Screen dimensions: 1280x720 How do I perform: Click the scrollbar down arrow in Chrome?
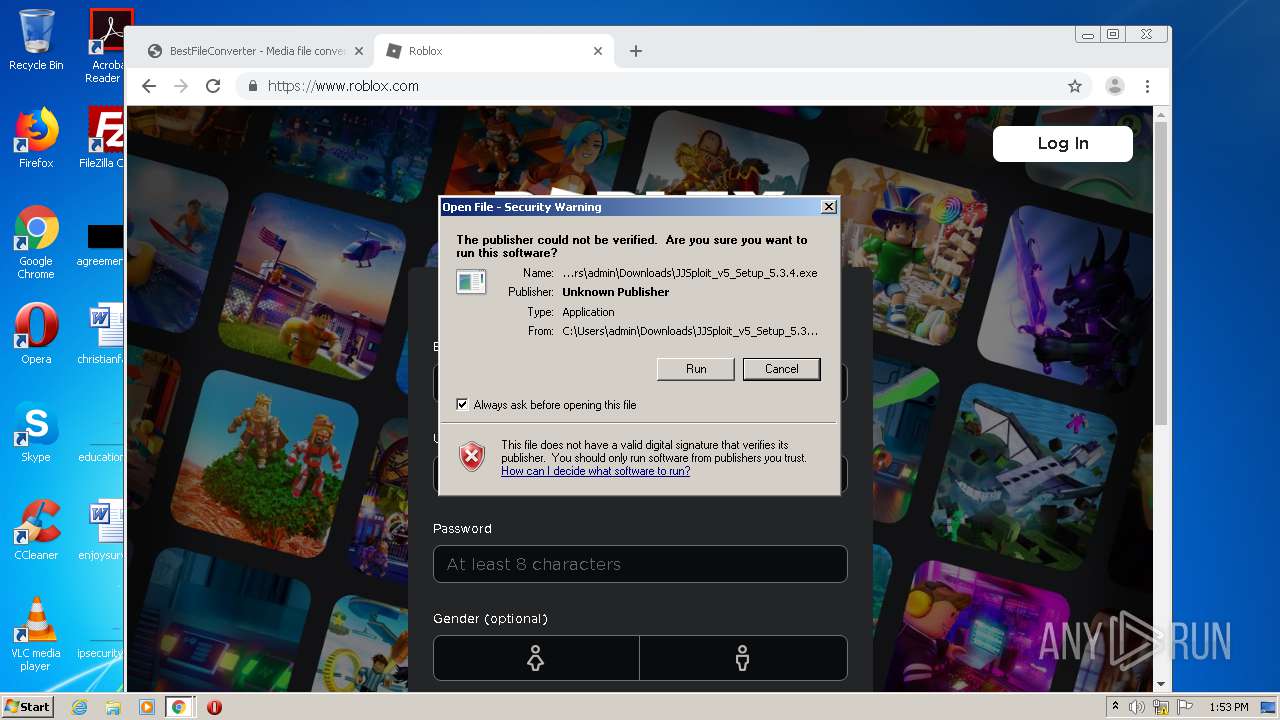pyautogui.click(x=1161, y=684)
